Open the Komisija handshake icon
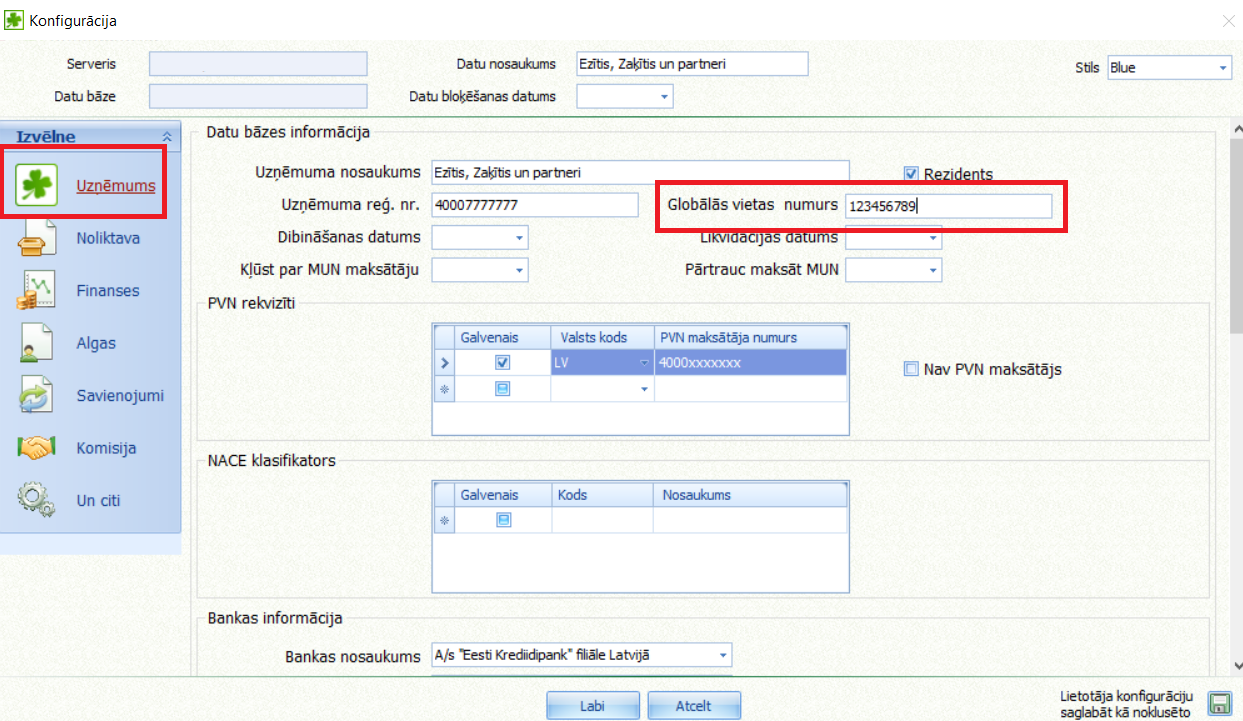Screen dimensions: 1243x721 pyautogui.click(x=37, y=448)
